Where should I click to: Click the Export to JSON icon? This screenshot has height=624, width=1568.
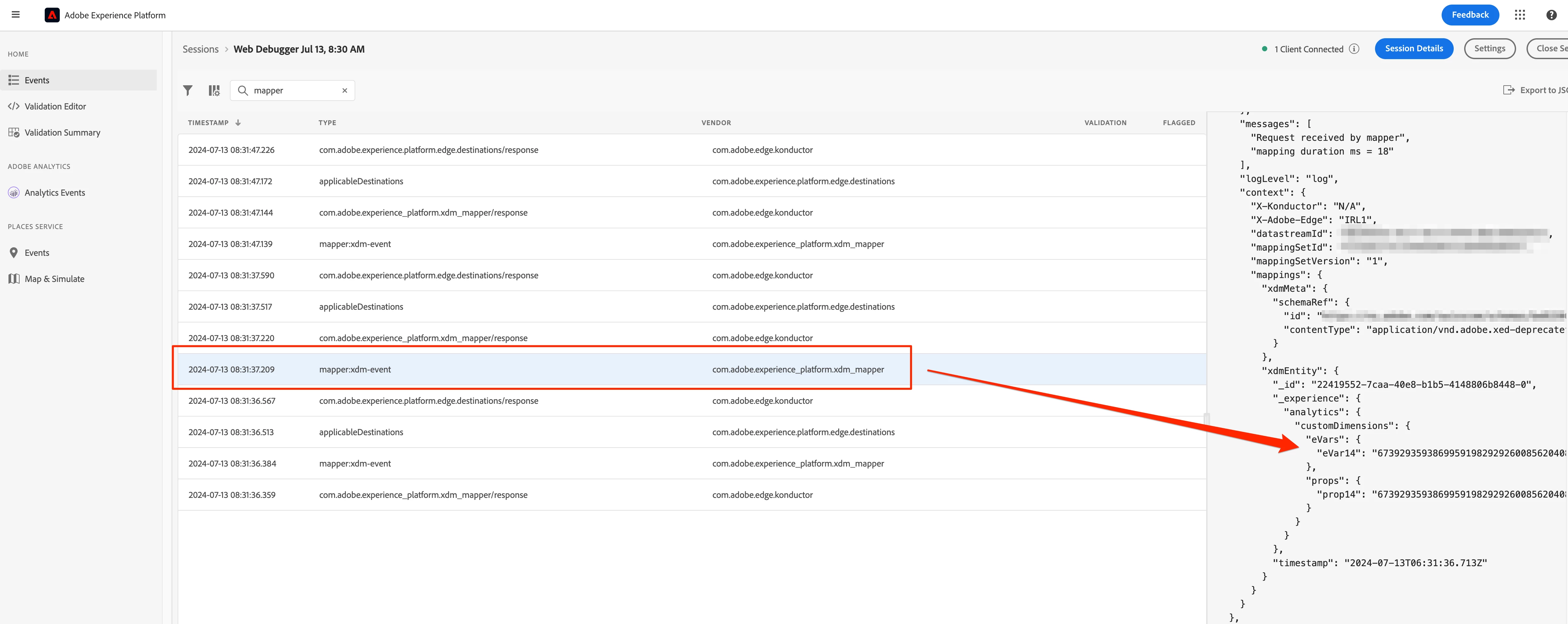(x=1508, y=90)
